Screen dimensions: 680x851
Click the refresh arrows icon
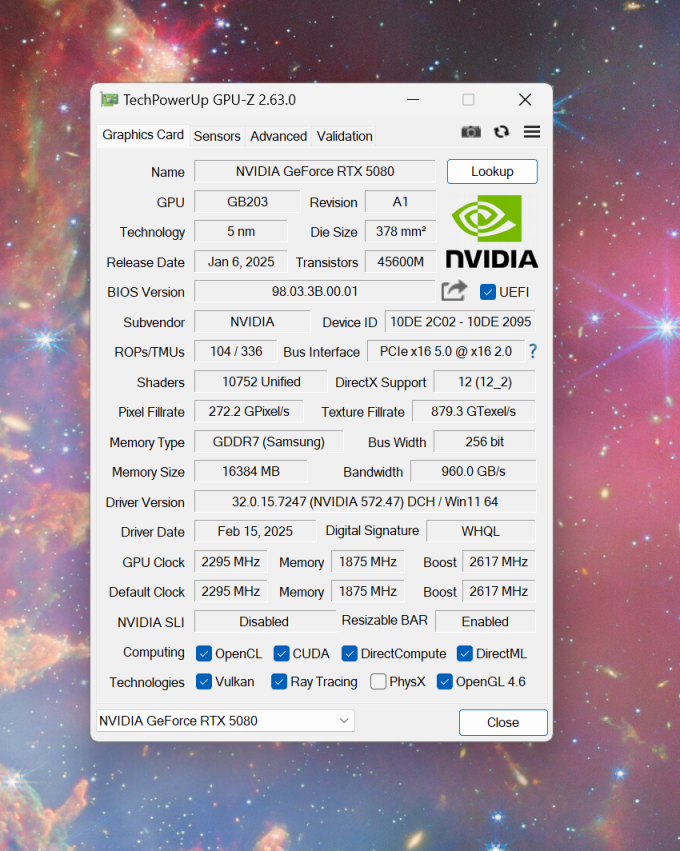point(501,132)
